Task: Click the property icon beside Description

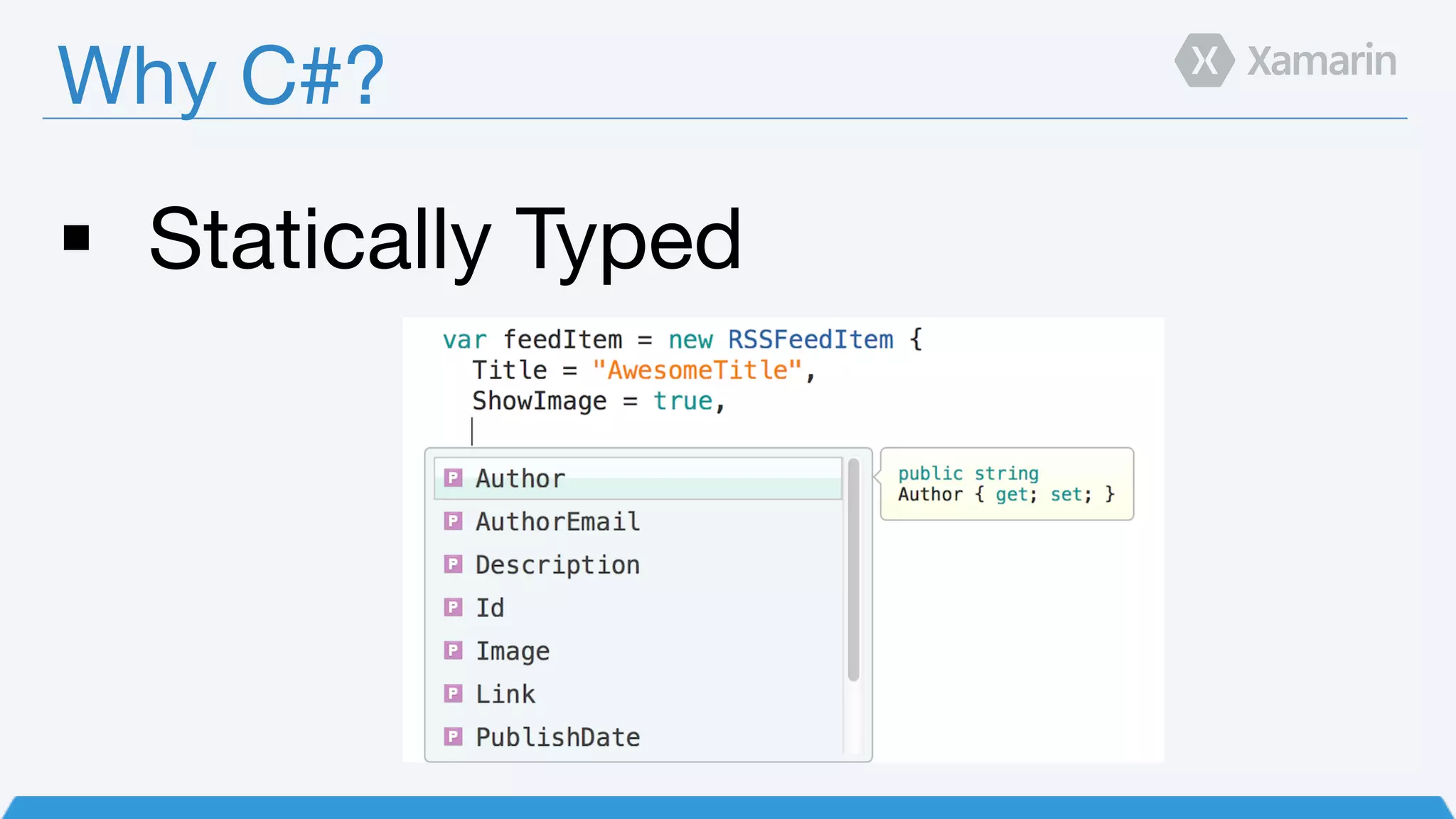Action: coord(454,564)
